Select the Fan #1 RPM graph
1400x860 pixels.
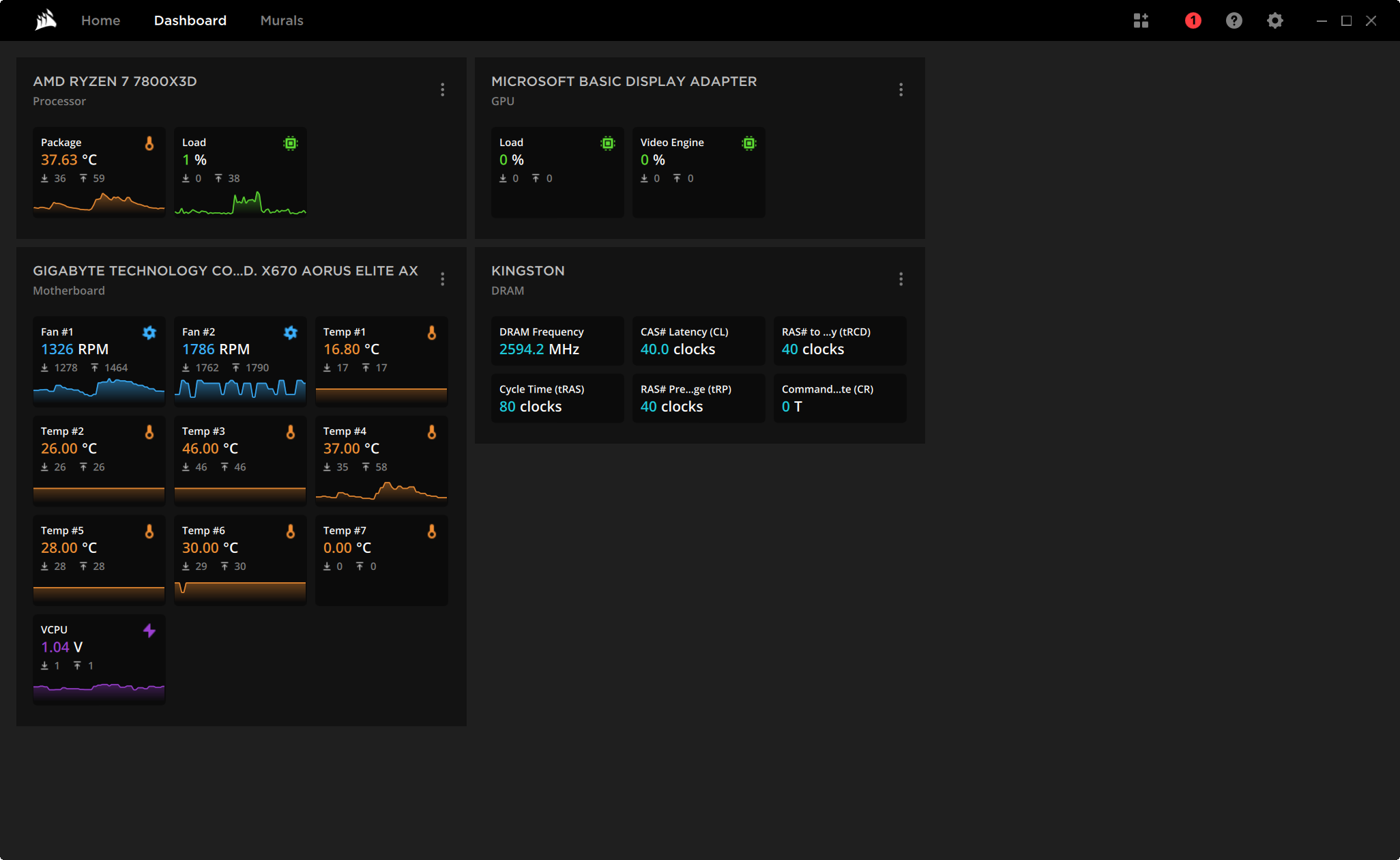pyautogui.click(x=99, y=391)
